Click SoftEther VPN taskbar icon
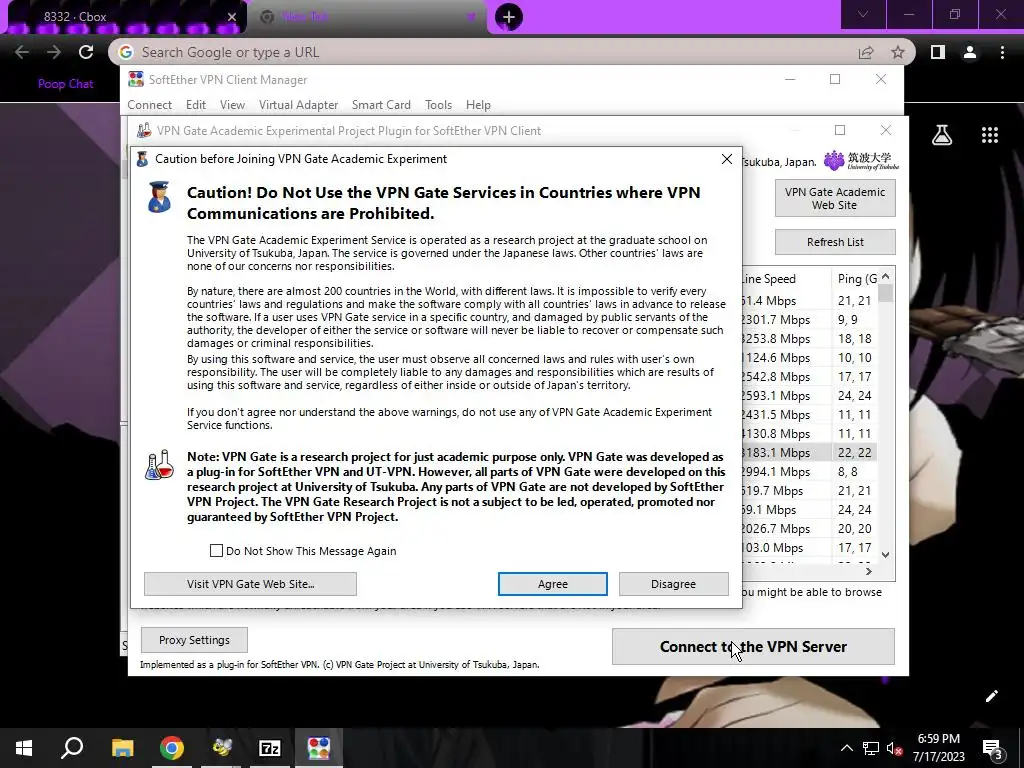 pyautogui.click(x=319, y=748)
